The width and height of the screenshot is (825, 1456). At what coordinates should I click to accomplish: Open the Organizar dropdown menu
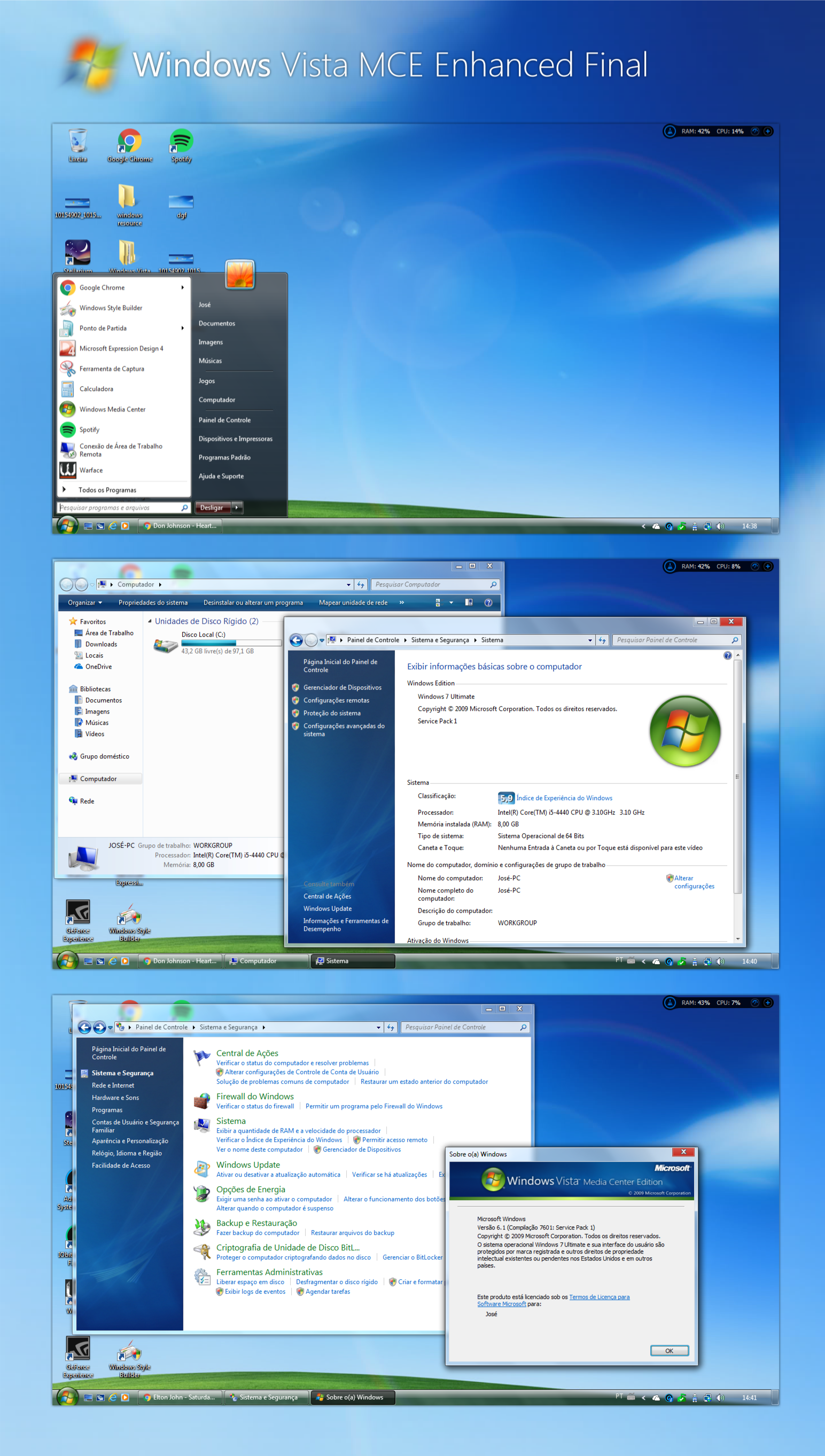pyautogui.click(x=85, y=602)
